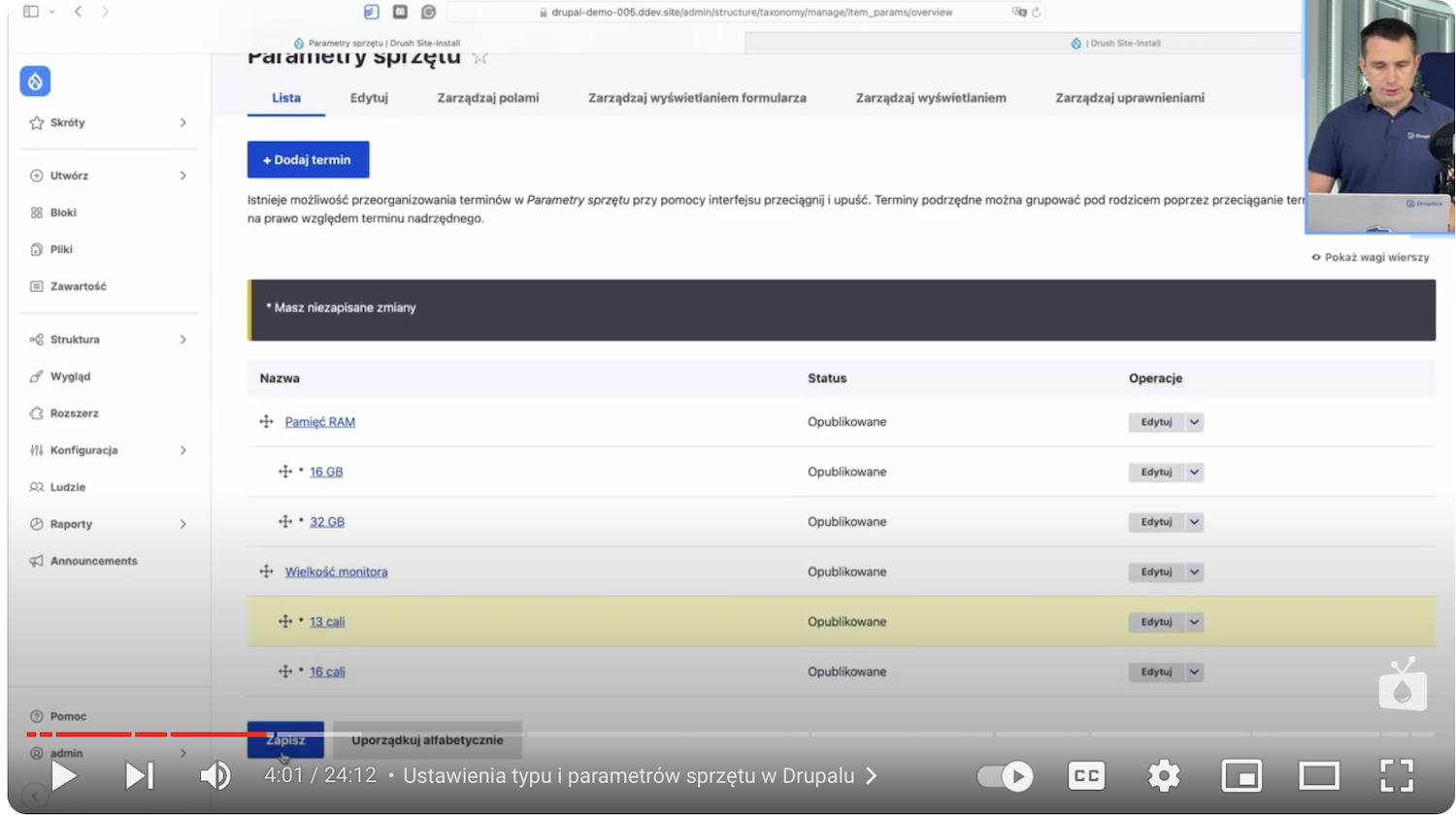Open operations dropdown for 32 GB

point(1195,522)
